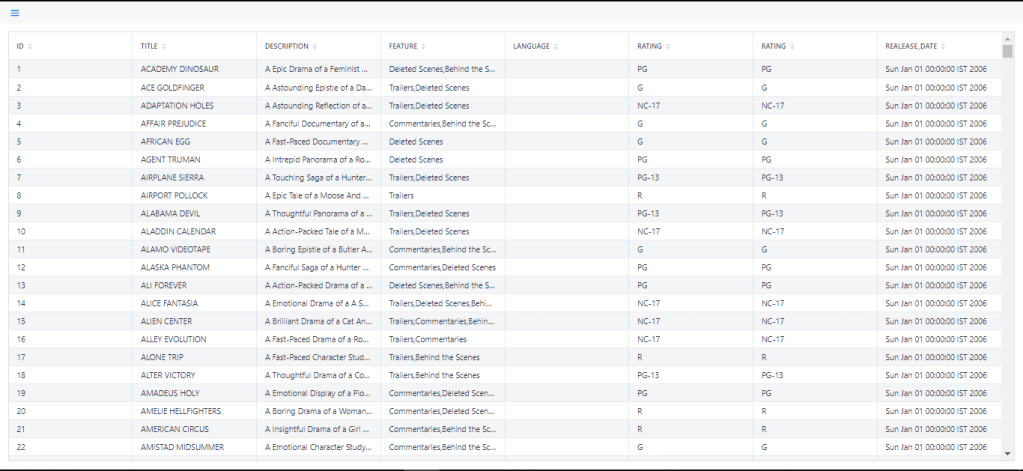Click the scrollbar up arrow
The image size is (1023, 471).
[1007, 38]
